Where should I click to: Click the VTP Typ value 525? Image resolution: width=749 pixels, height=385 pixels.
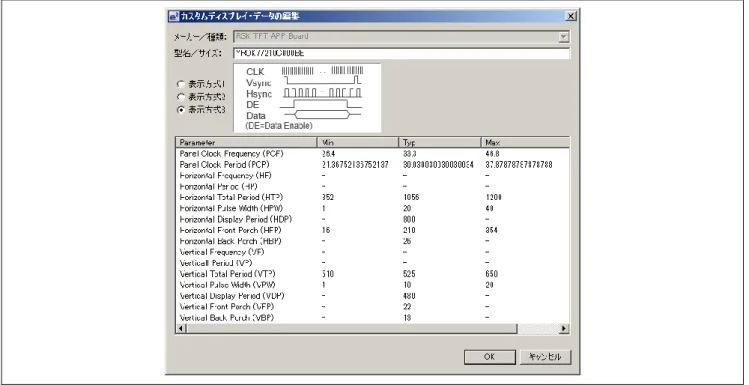409,274
